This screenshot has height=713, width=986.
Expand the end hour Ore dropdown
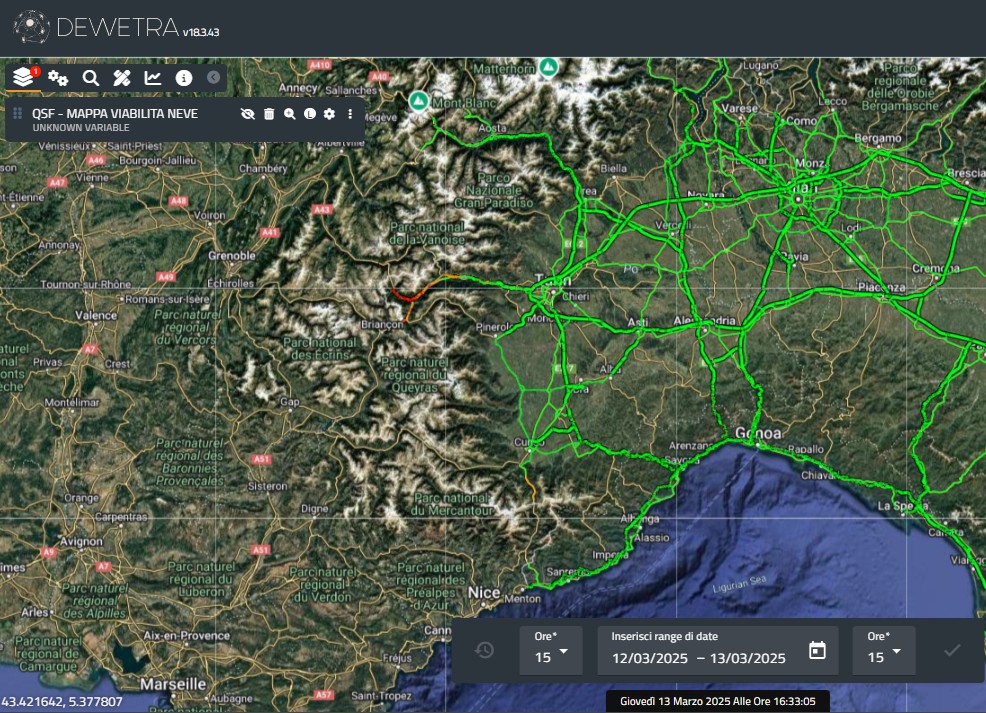884,651
